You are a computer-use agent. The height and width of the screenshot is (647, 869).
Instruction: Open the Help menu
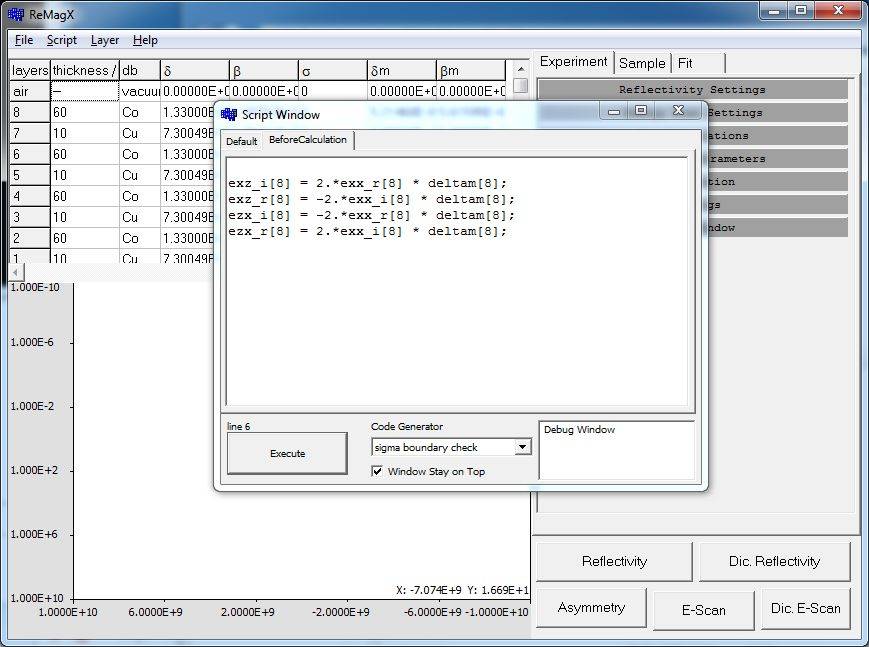pyautogui.click(x=144, y=40)
